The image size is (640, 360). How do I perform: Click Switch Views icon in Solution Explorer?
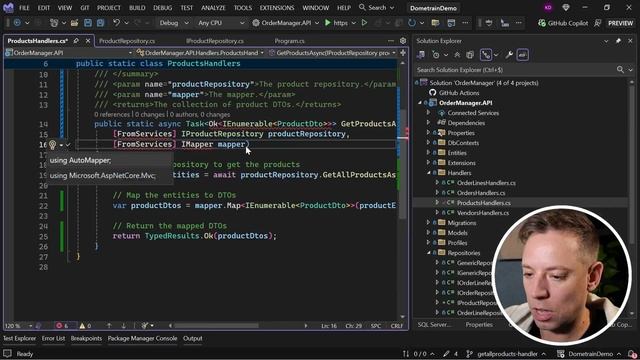click(421, 55)
